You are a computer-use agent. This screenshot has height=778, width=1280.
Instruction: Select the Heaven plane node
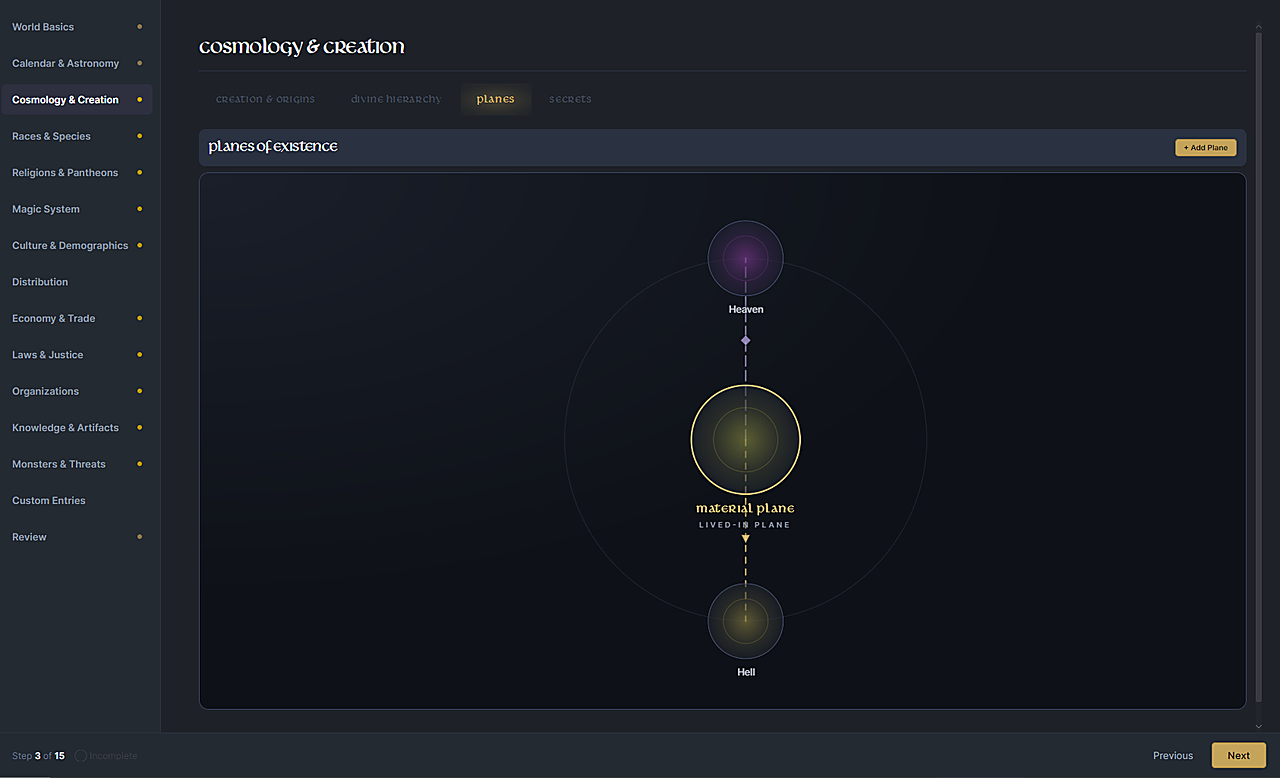click(746, 258)
